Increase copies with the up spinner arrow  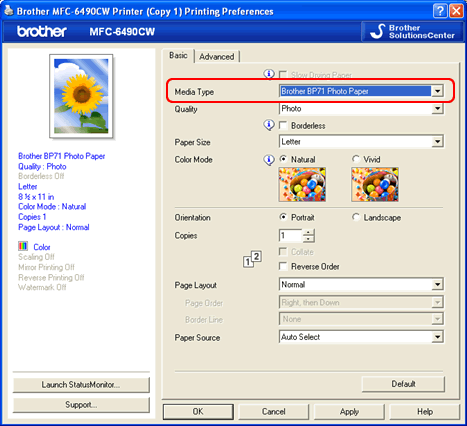click(x=309, y=232)
